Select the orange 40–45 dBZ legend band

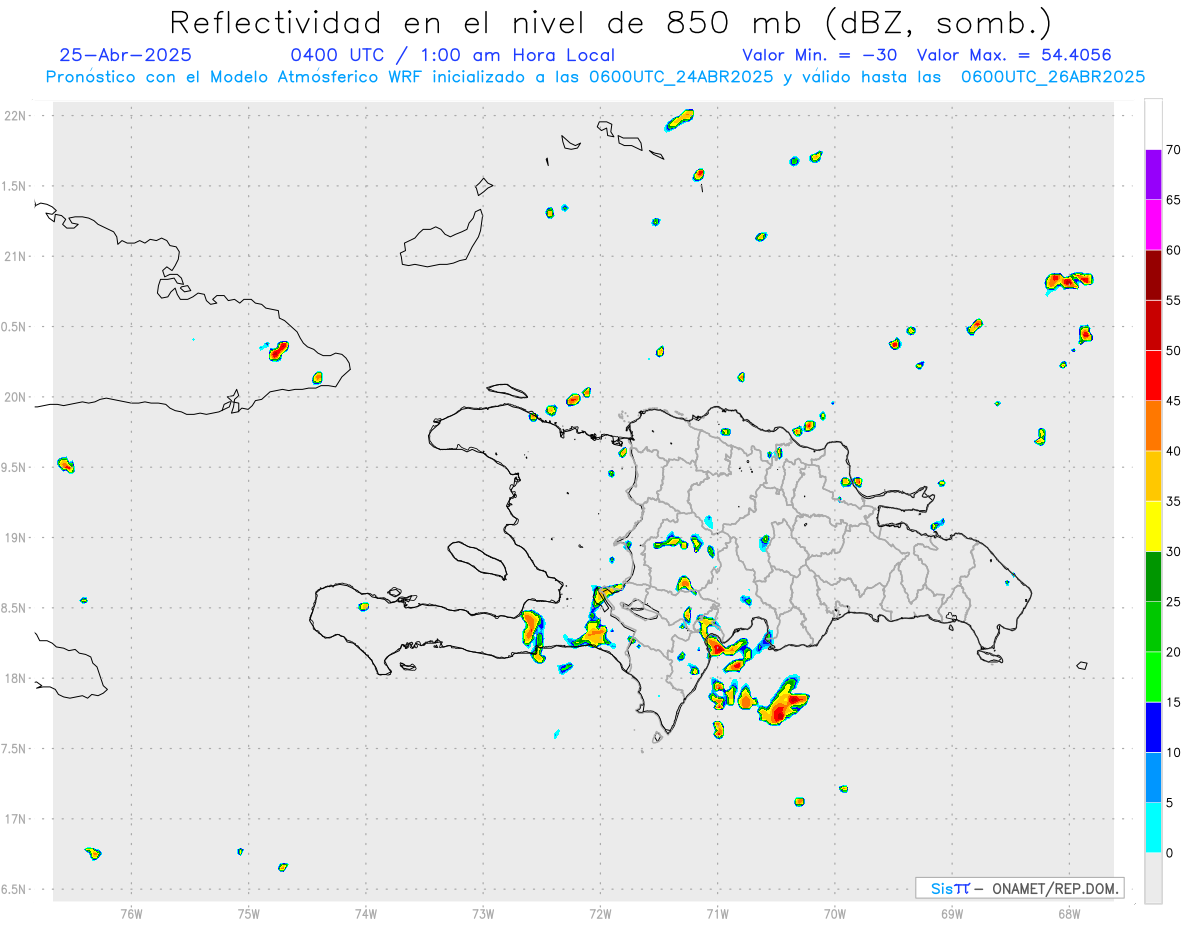(x=1153, y=426)
